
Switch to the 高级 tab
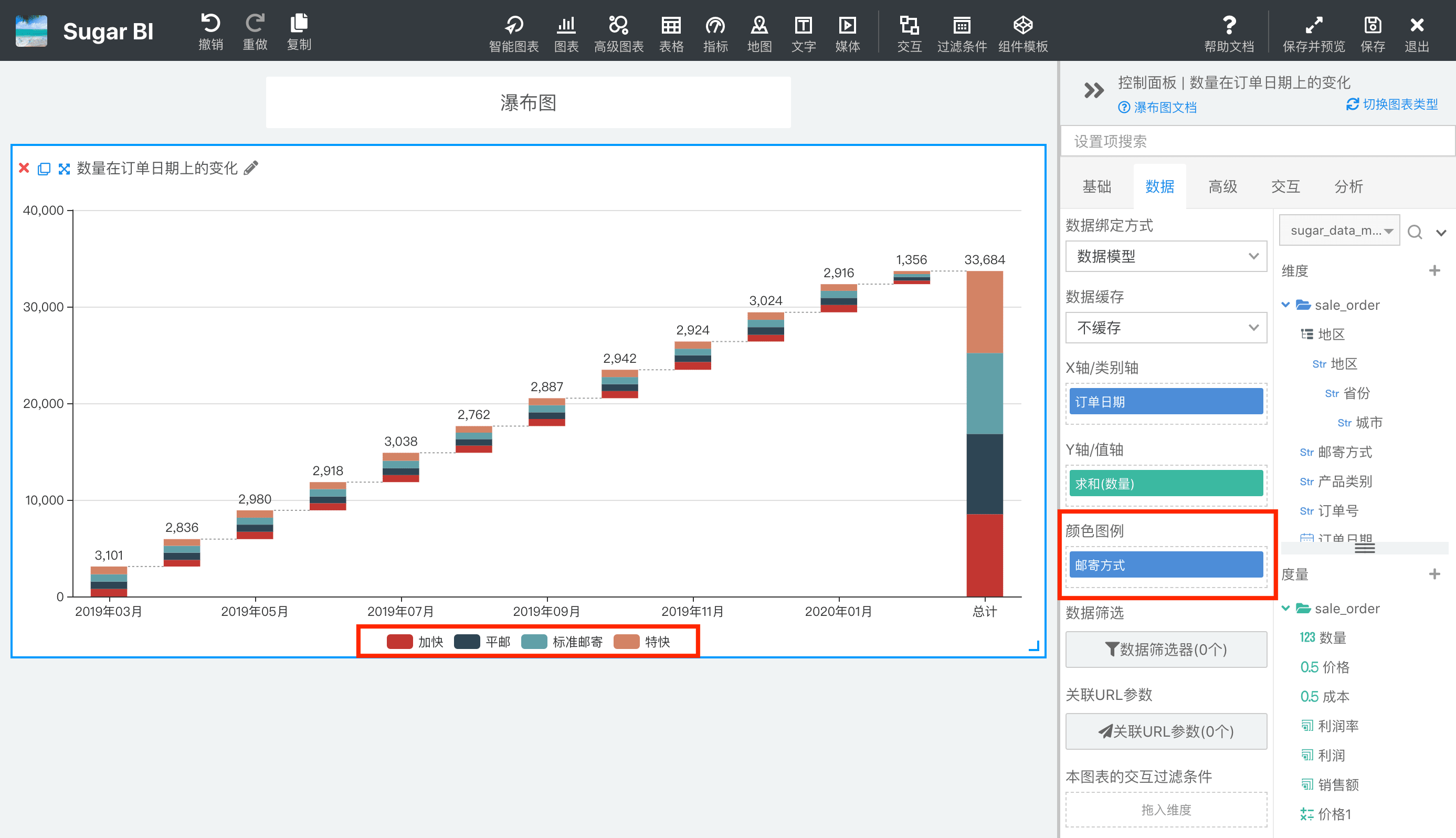pos(1222,186)
